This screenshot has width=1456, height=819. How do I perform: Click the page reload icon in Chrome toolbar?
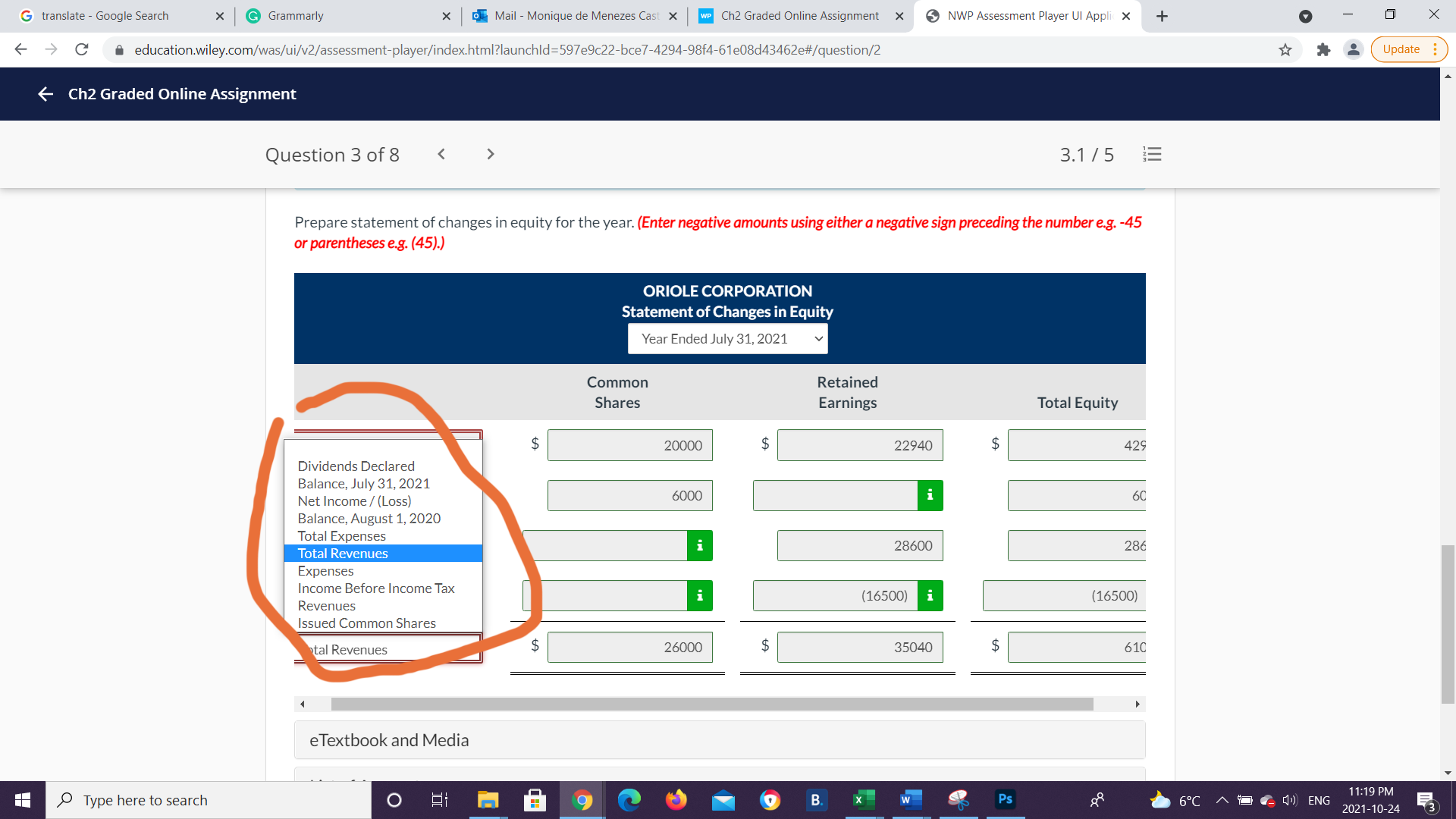click(x=82, y=49)
